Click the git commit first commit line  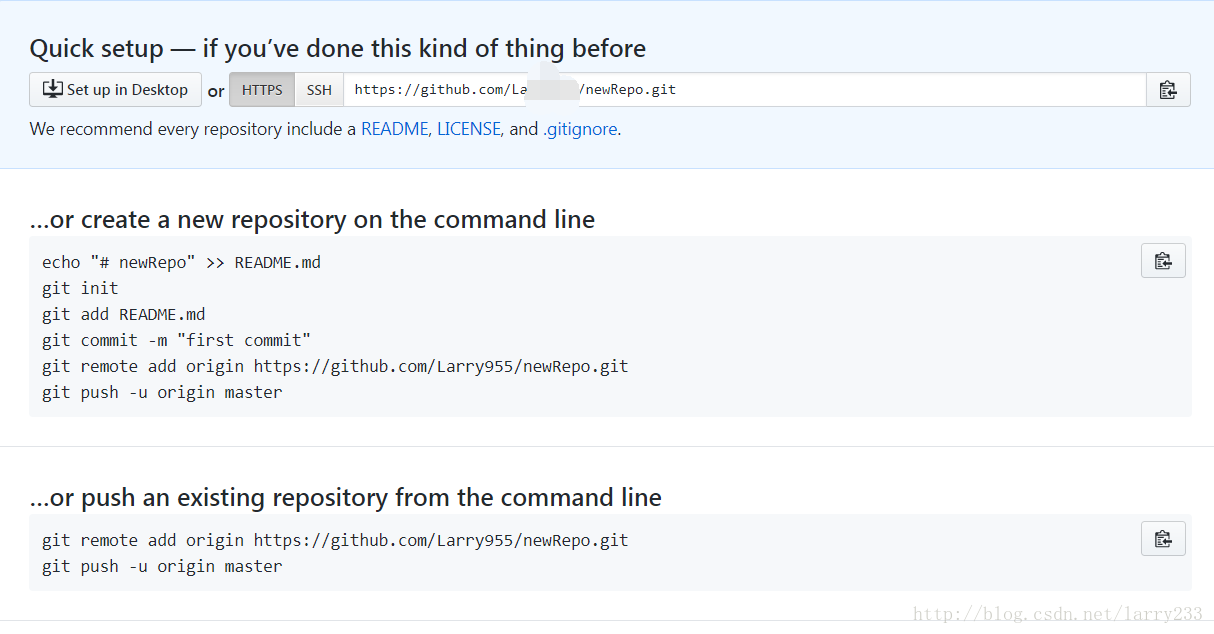coord(176,340)
